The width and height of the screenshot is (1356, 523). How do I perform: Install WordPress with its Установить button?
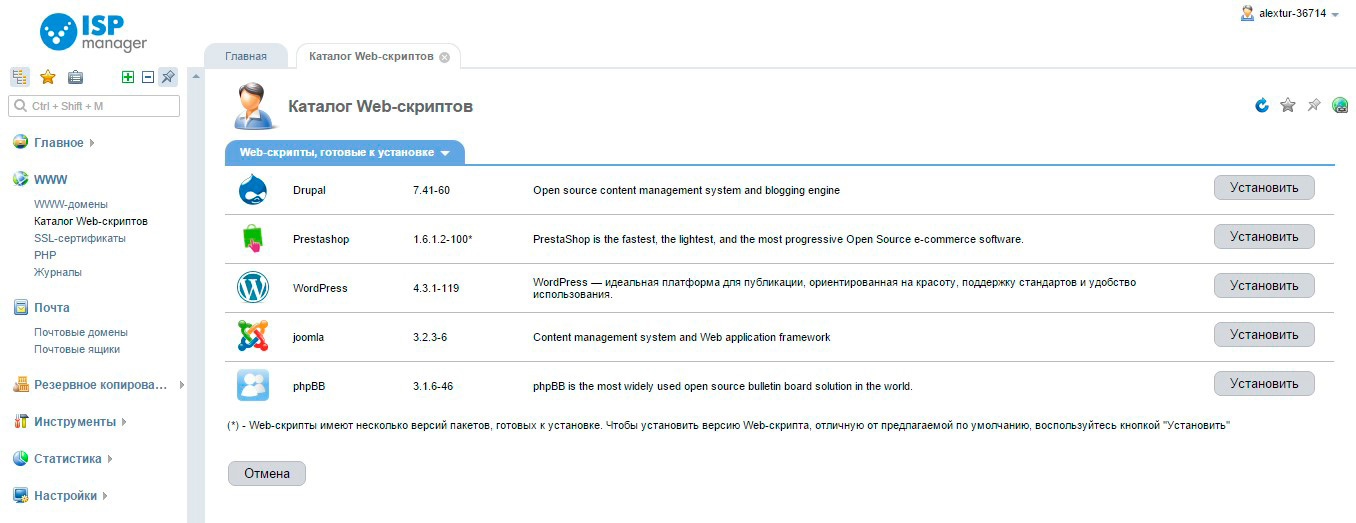click(1264, 286)
